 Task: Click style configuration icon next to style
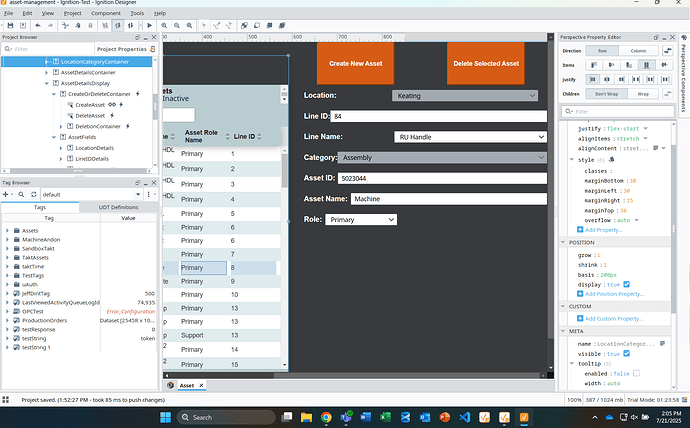coord(611,160)
